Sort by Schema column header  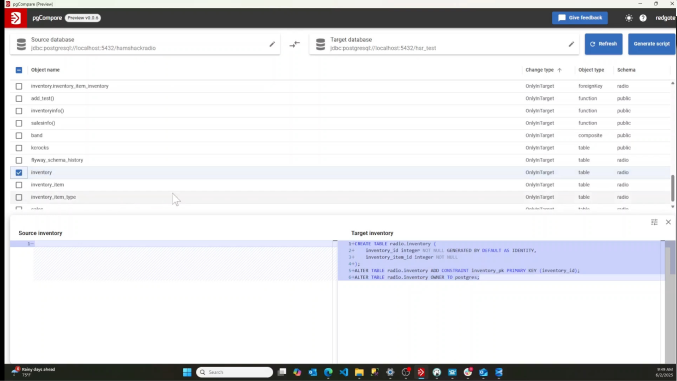[x=626, y=70]
